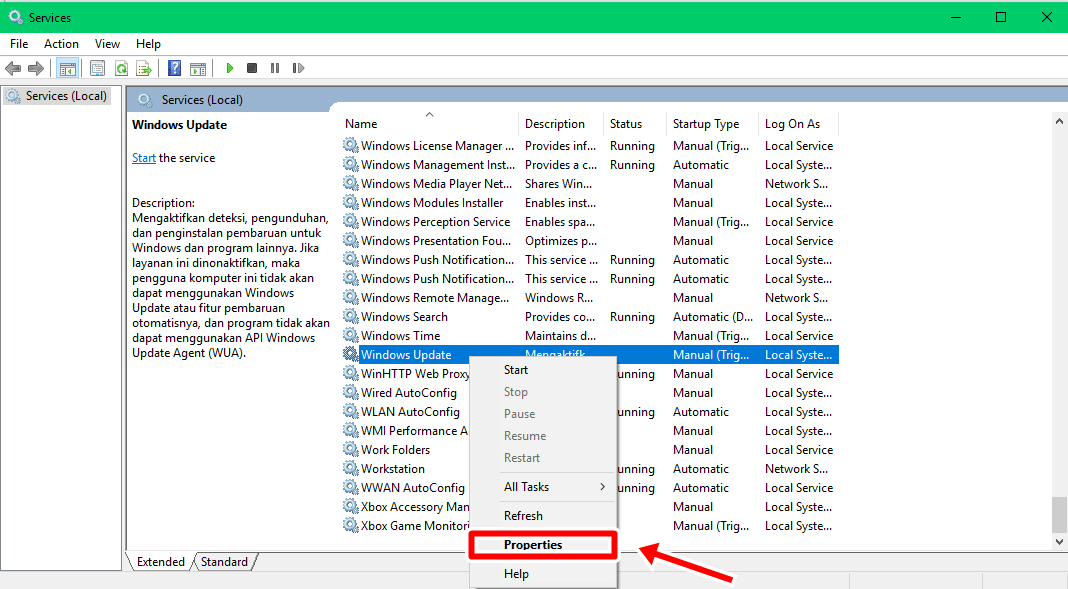
Task: Click gear icon of Windows Time row
Action: click(x=350, y=335)
